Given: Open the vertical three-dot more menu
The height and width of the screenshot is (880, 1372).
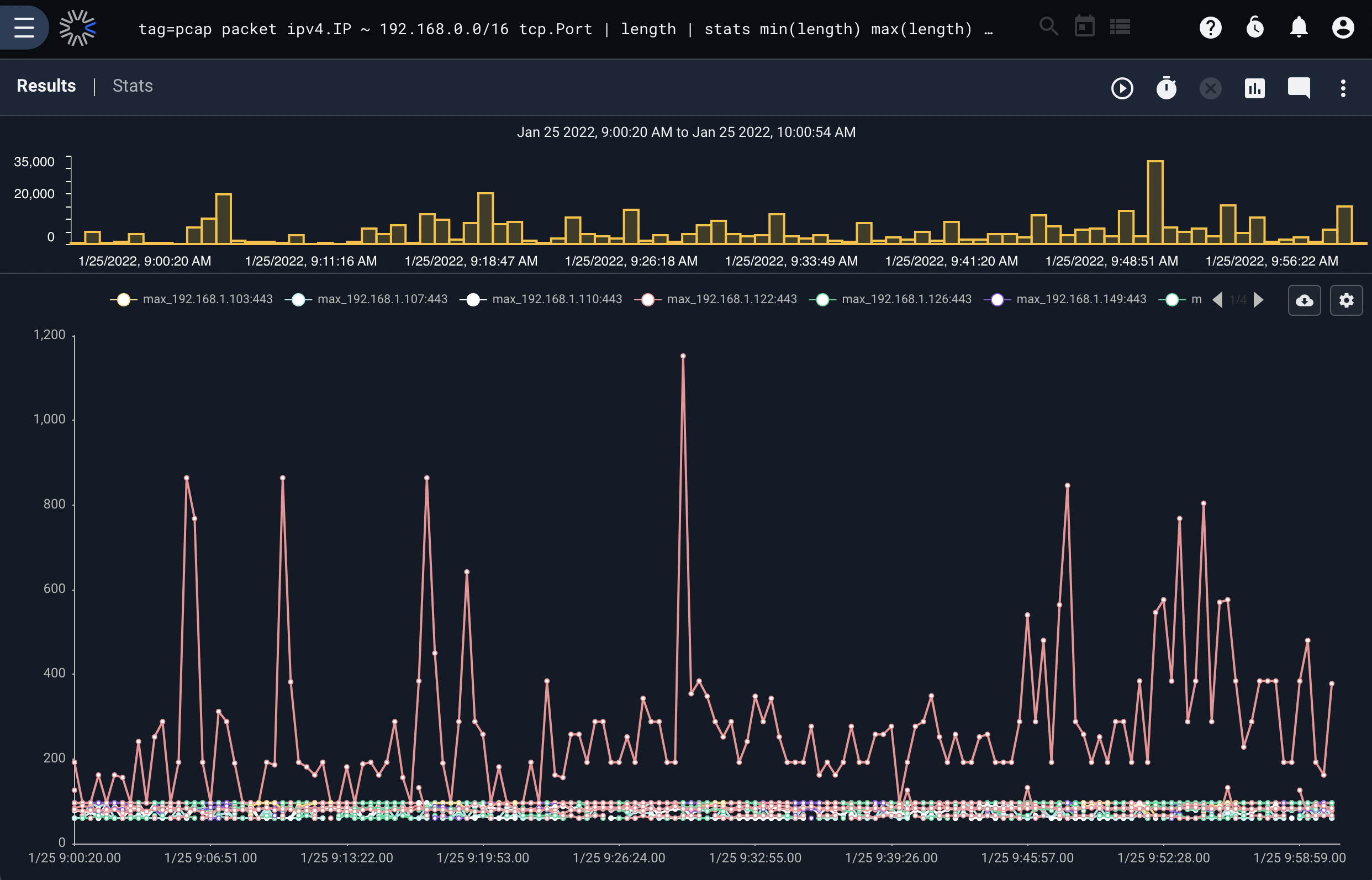Looking at the screenshot, I should click(1343, 88).
